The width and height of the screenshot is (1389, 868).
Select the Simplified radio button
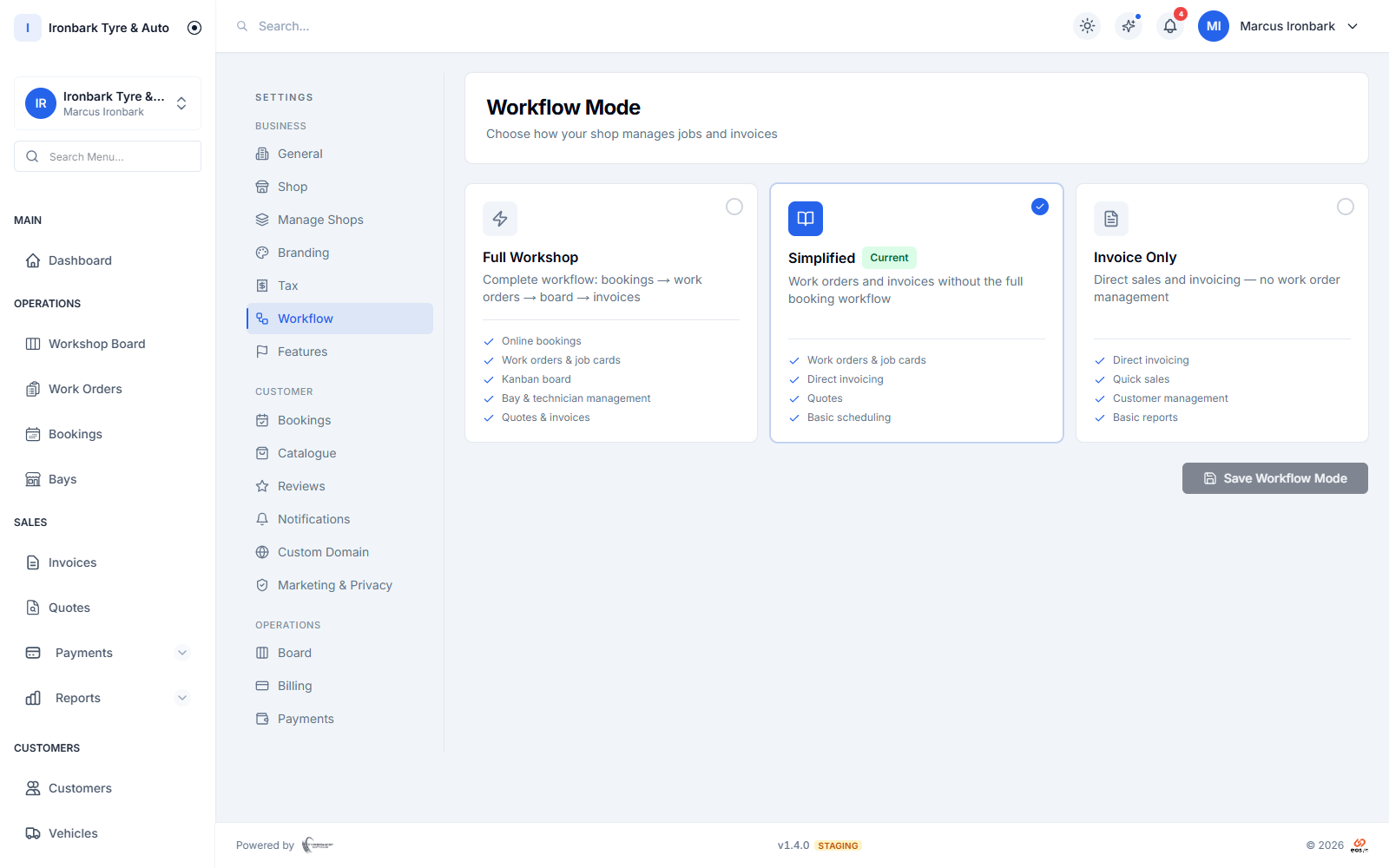point(1040,207)
